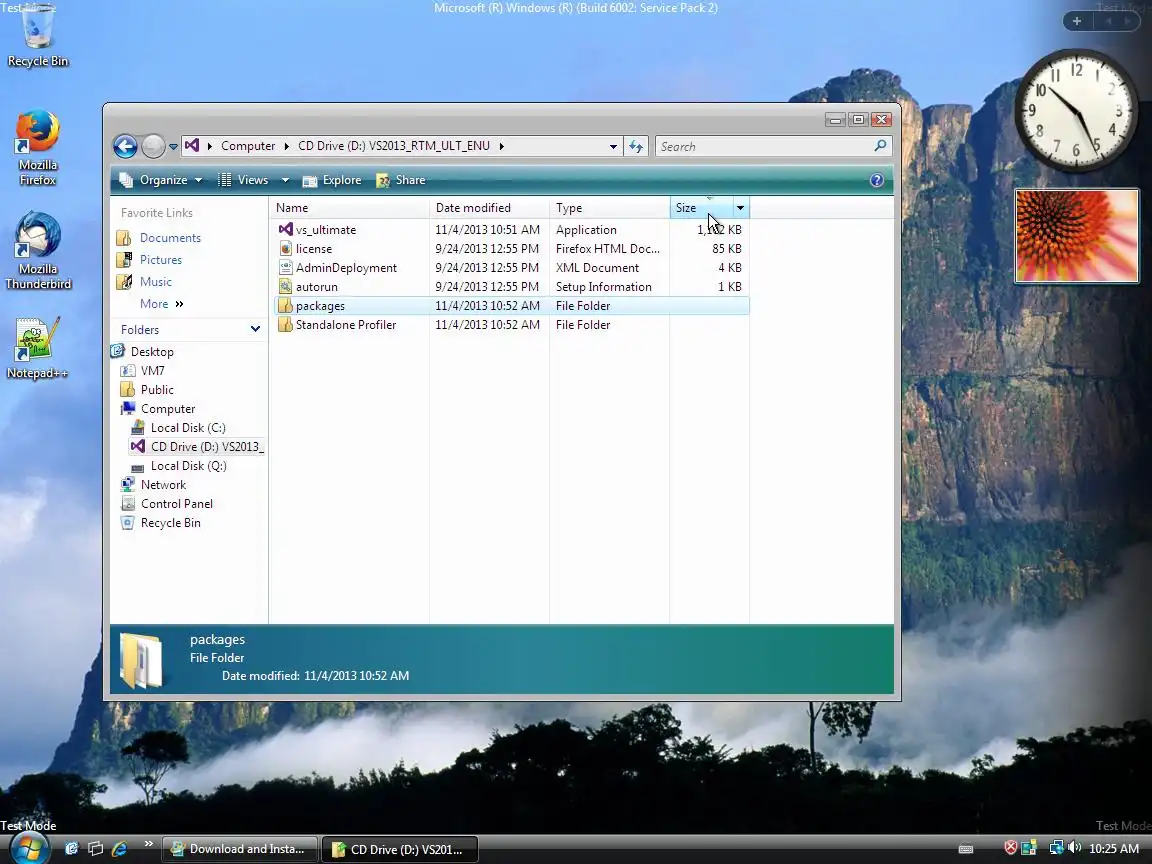Click the 11/4/2013 10:51 AM date cell
Viewport: 1152px width, 864px height.
pos(487,230)
